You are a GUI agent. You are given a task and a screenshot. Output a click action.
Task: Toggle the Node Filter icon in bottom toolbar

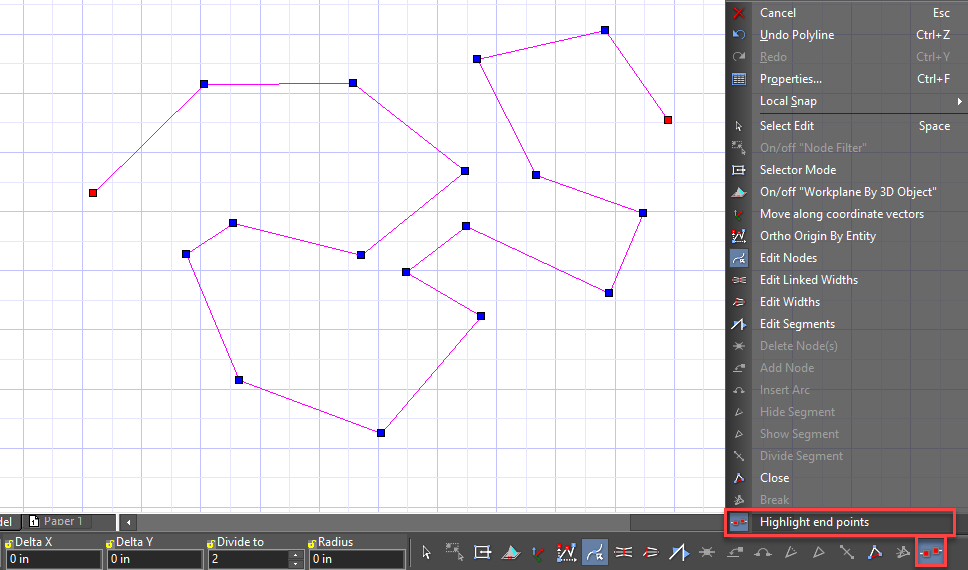[454, 551]
